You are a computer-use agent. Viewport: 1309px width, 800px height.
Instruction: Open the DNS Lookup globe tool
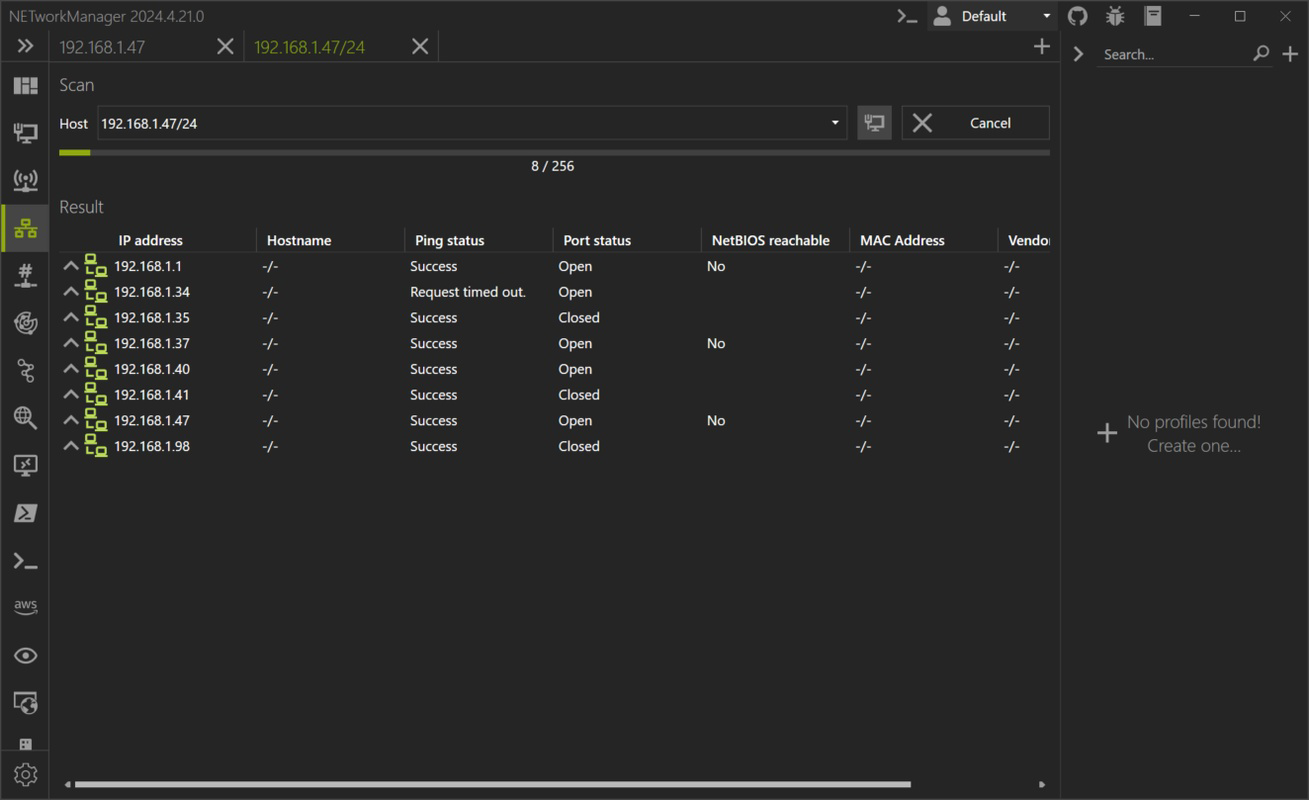[25, 418]
